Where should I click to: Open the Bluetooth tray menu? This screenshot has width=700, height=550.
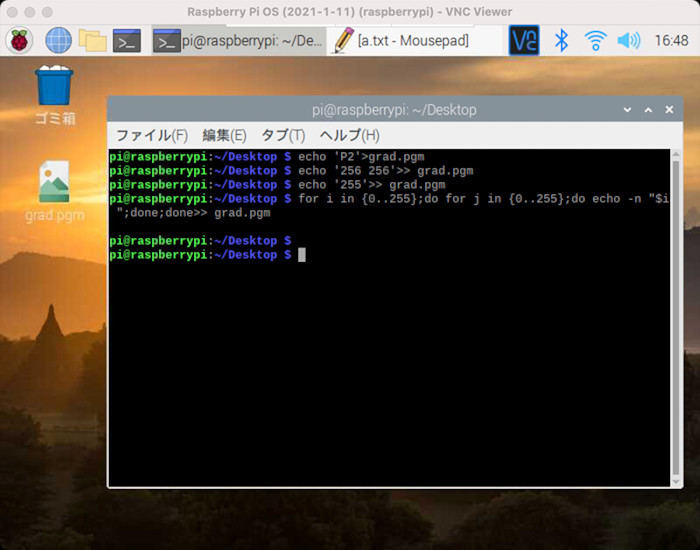coord(561,41)
